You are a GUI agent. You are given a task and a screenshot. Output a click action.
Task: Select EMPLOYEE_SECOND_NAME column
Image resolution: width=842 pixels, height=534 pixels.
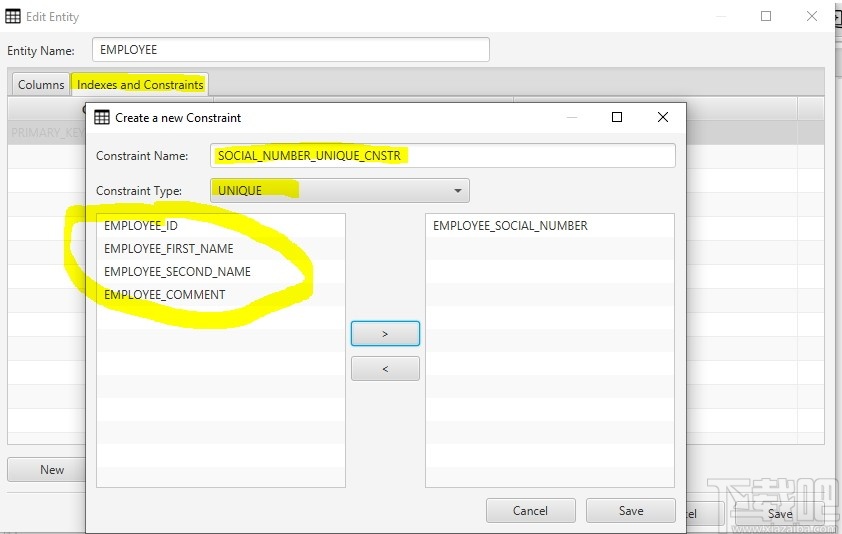point(221,272)
